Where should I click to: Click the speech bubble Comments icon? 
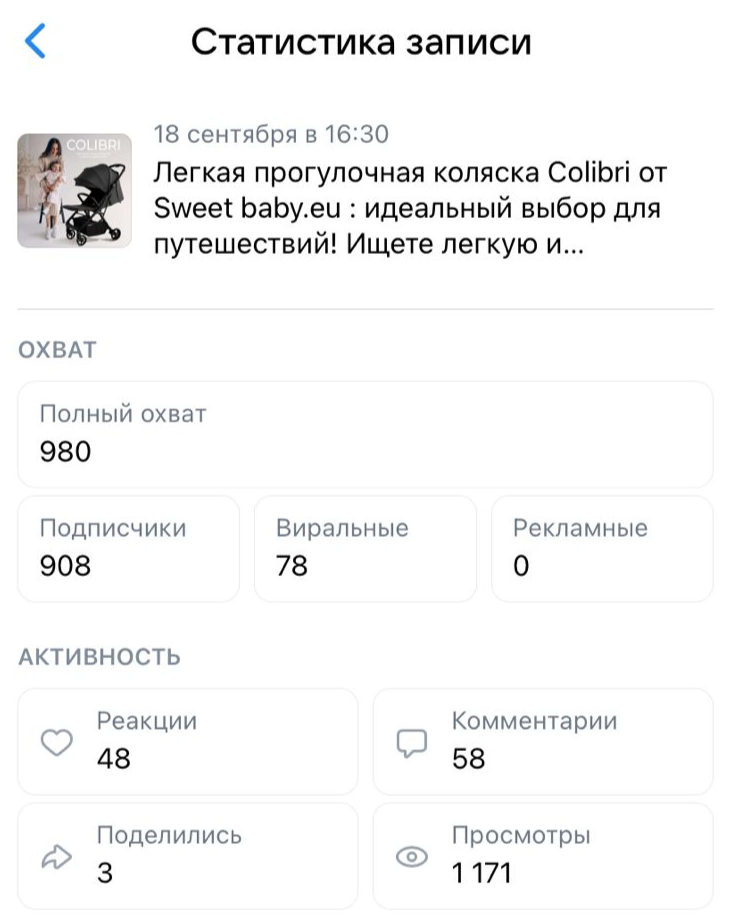coord(412,742)
